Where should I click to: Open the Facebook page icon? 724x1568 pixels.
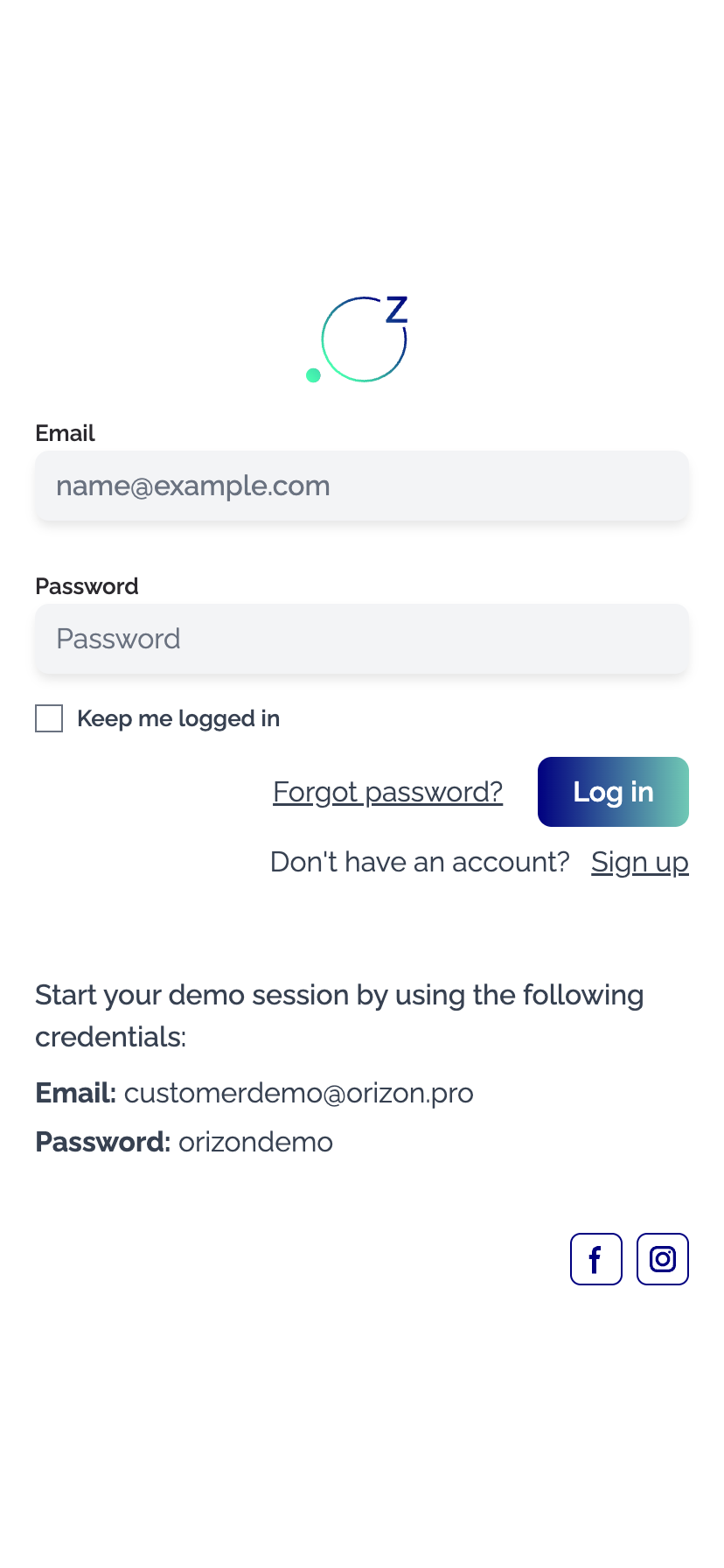pos(595,1258)
